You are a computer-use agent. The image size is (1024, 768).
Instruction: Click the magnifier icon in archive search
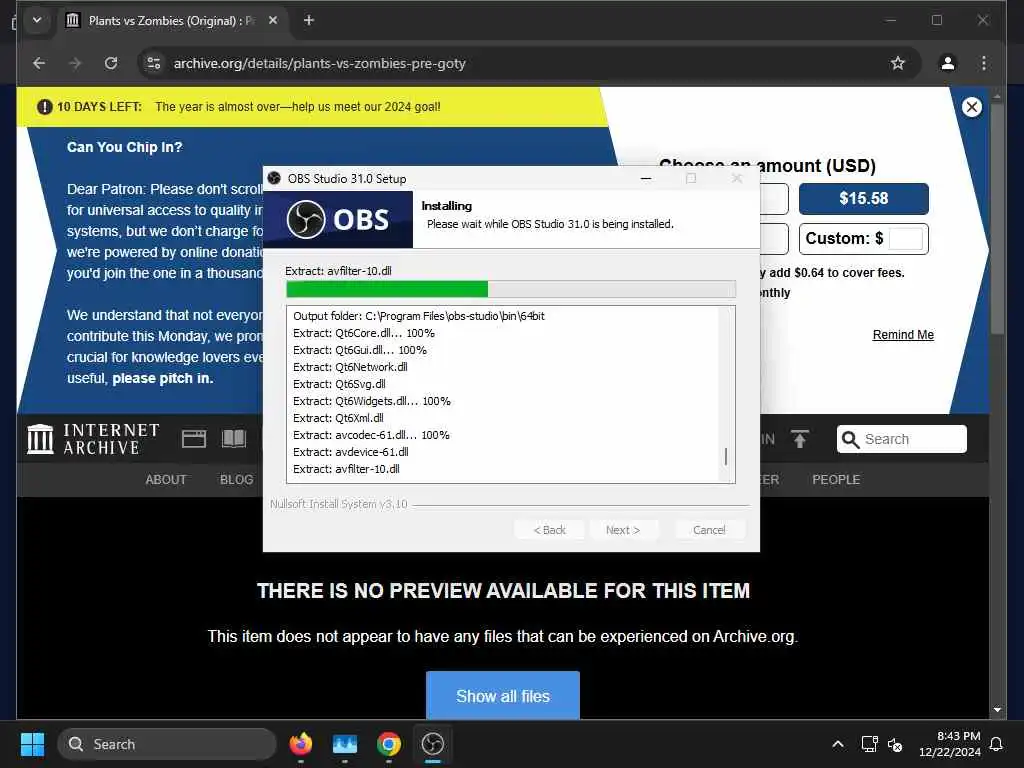click(x=850, y=440)
